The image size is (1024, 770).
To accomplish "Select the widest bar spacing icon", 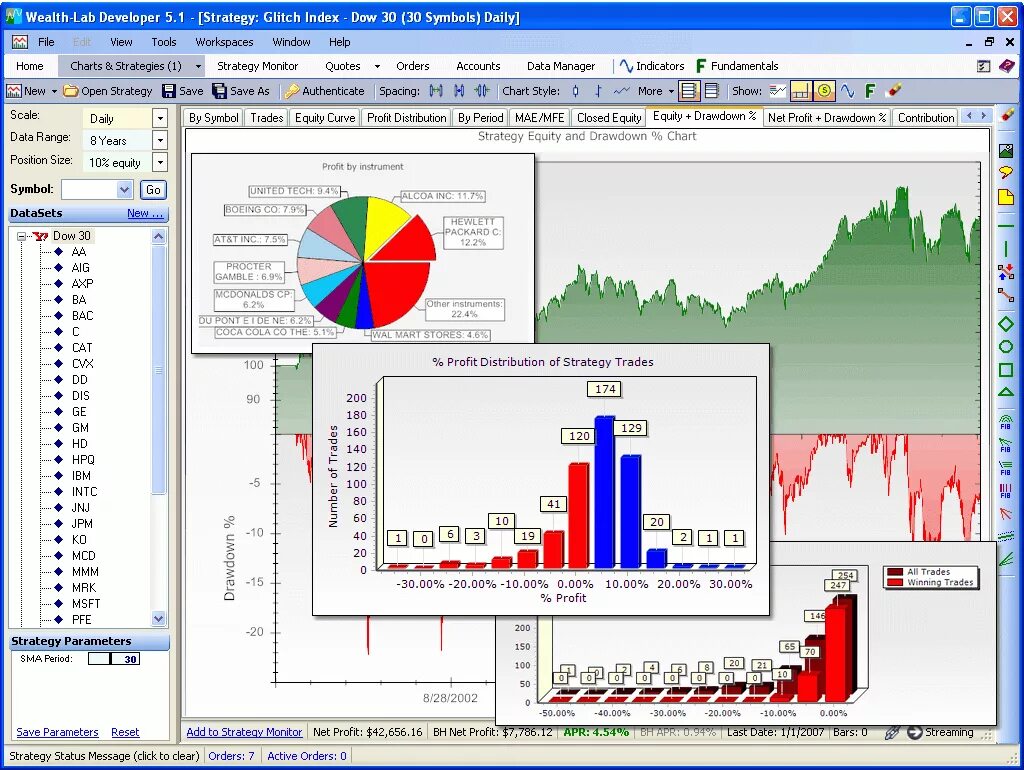I will [436, 91].
